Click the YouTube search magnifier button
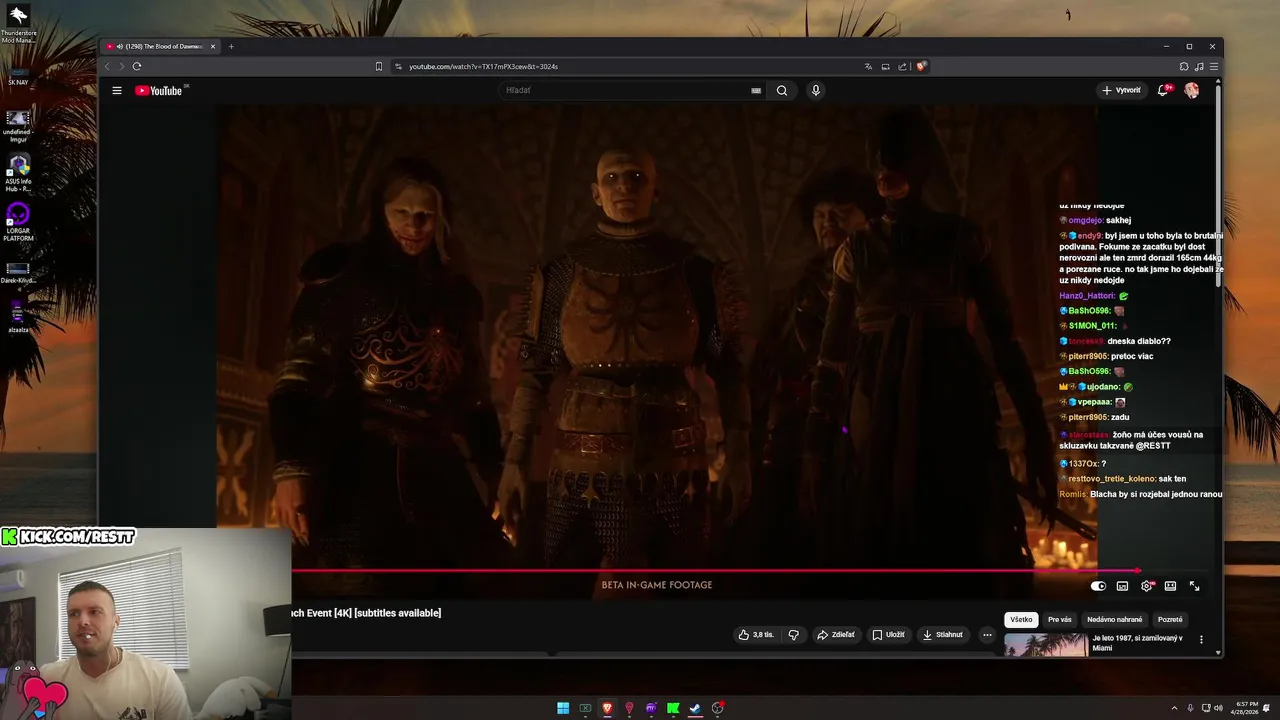This screenshot has height=720, width=1280. tap(782, 90)
